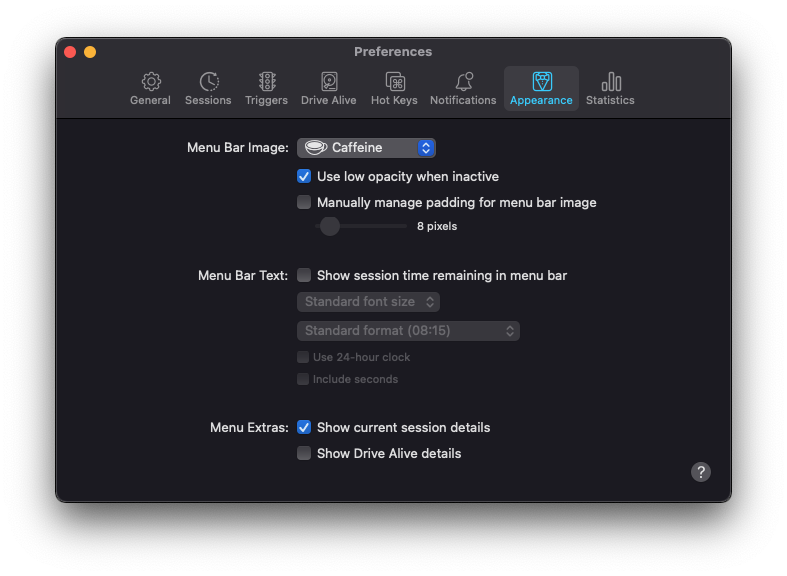Viewport: 787px width, 576px height.
Task: Select the Triggers traffic light icon
Action: pos(266,82)
